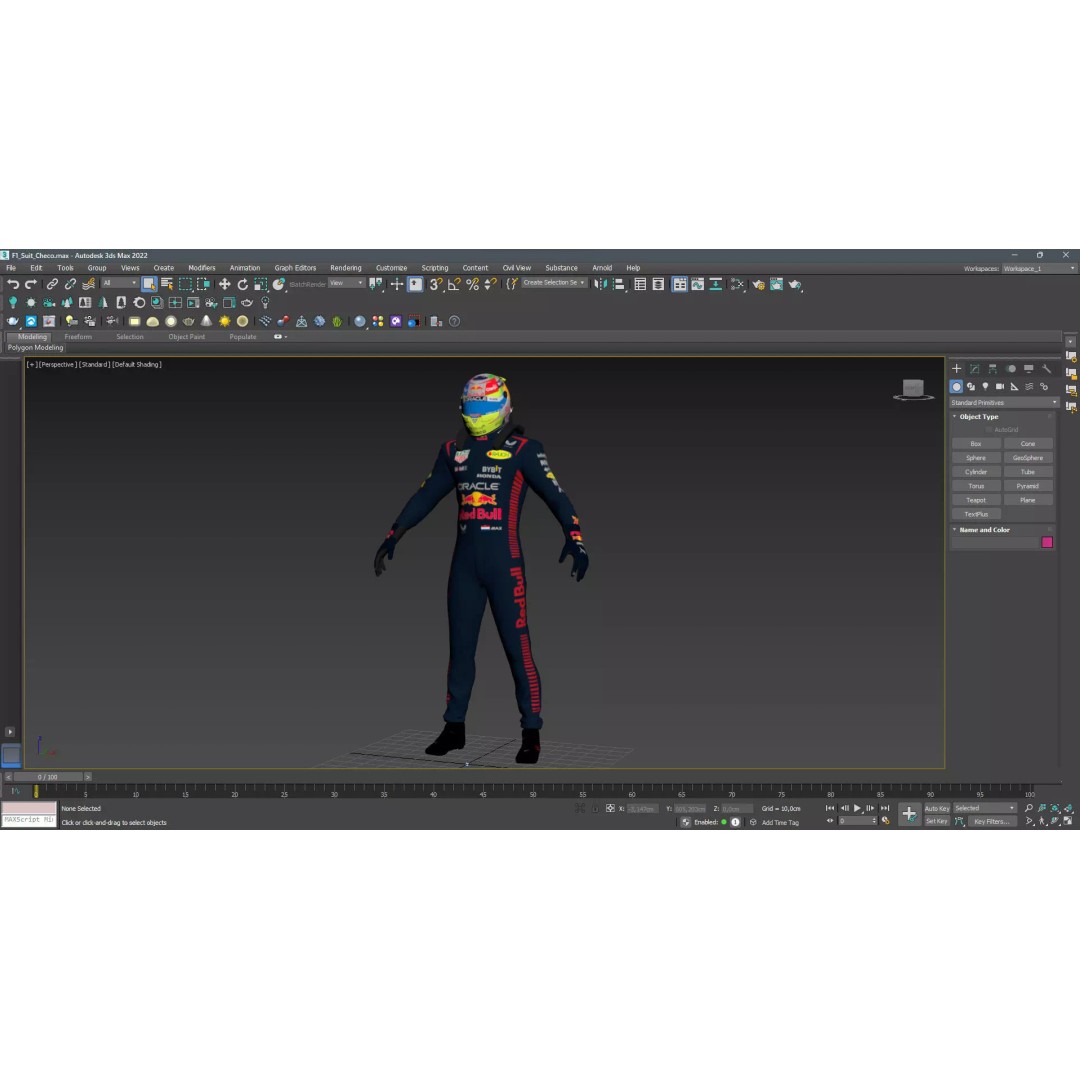1080x1080 pixels.
Task: Open the Render Setup dialog
Action: pos(758,285)
